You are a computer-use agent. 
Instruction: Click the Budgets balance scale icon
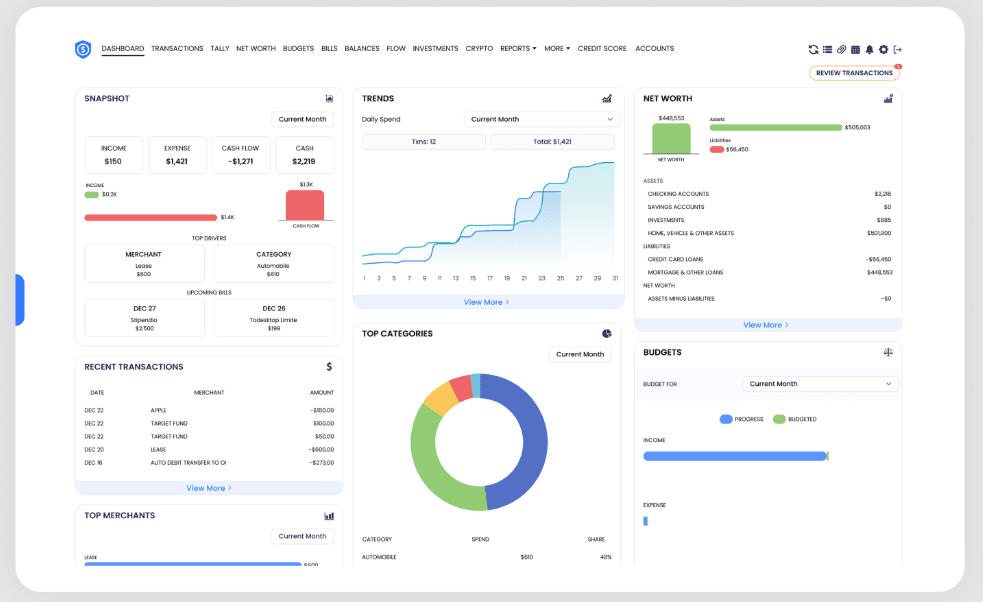coord(888,352)
